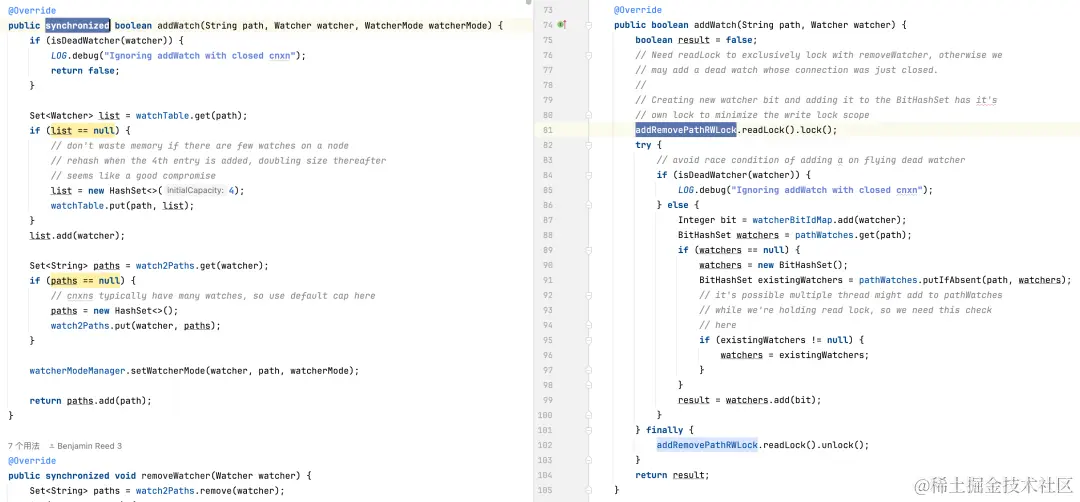Viewport: 1080px width, 502px height.
Task: Click 'new BitHashSet()' on line 90
Action: (x=800, y=265)
